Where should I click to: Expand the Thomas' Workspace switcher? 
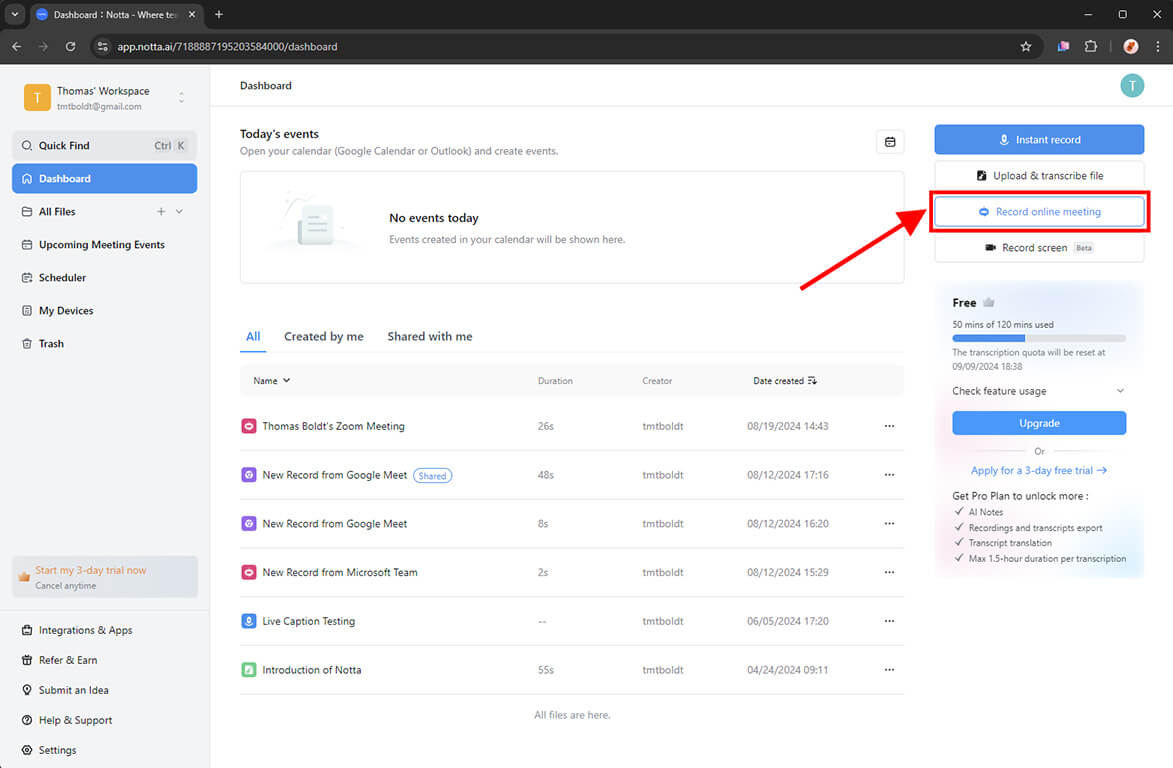pyautogui.click(x=181, y=98)
